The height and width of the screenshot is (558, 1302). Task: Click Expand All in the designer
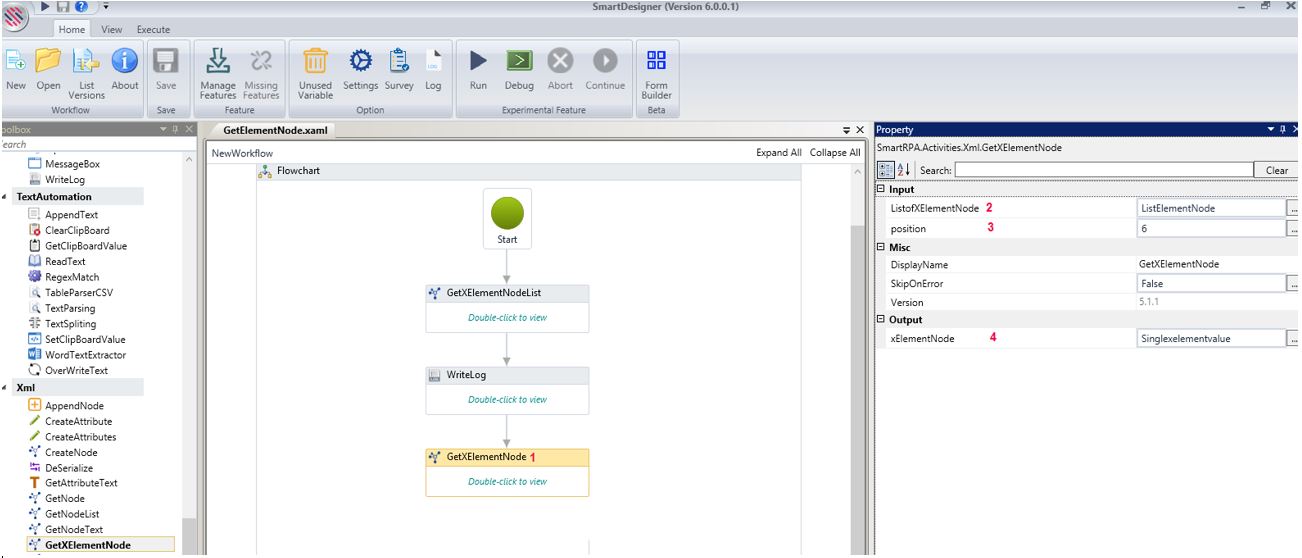coord(778,153)
